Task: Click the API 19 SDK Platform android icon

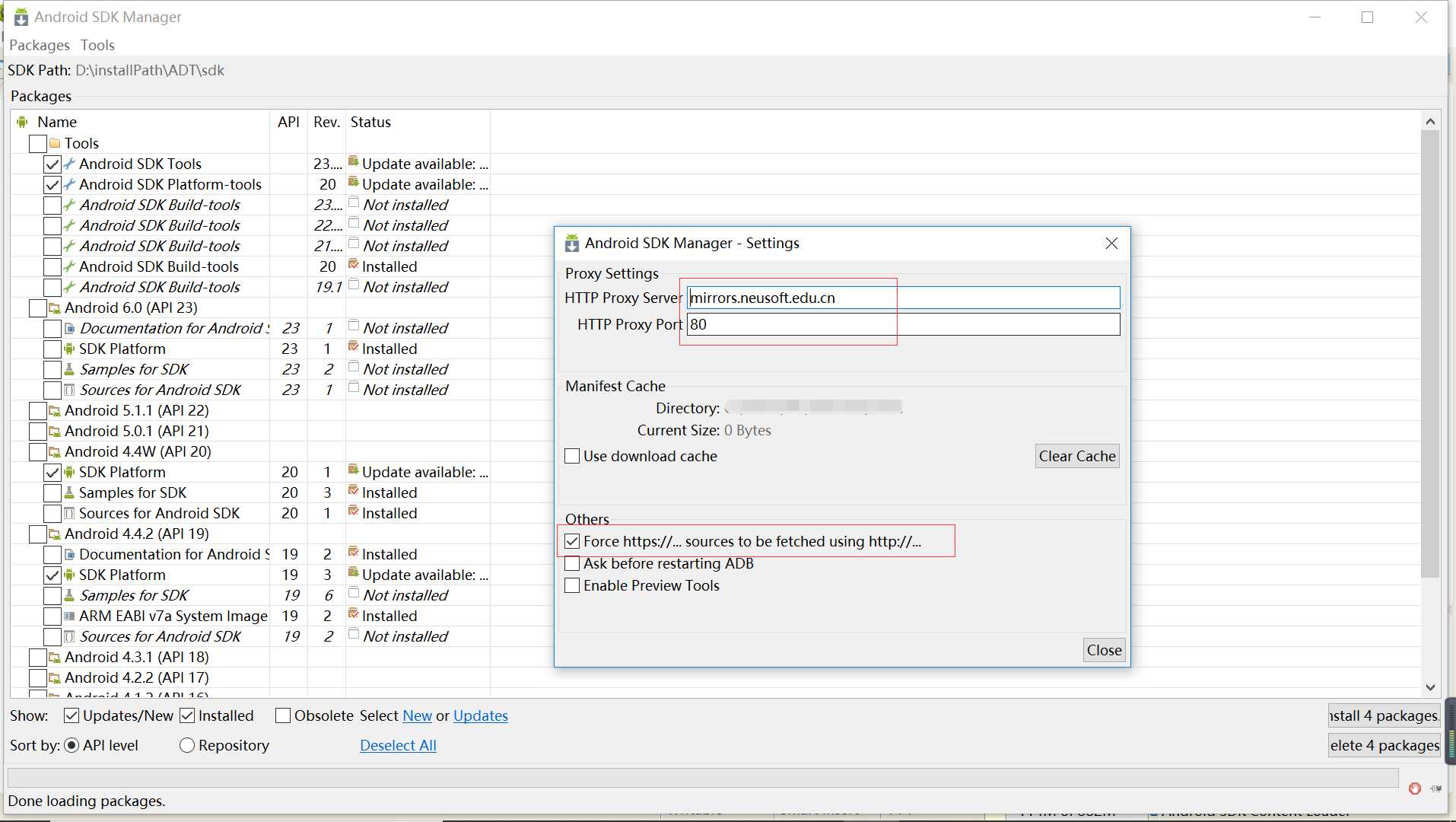Action: [69, 575]
